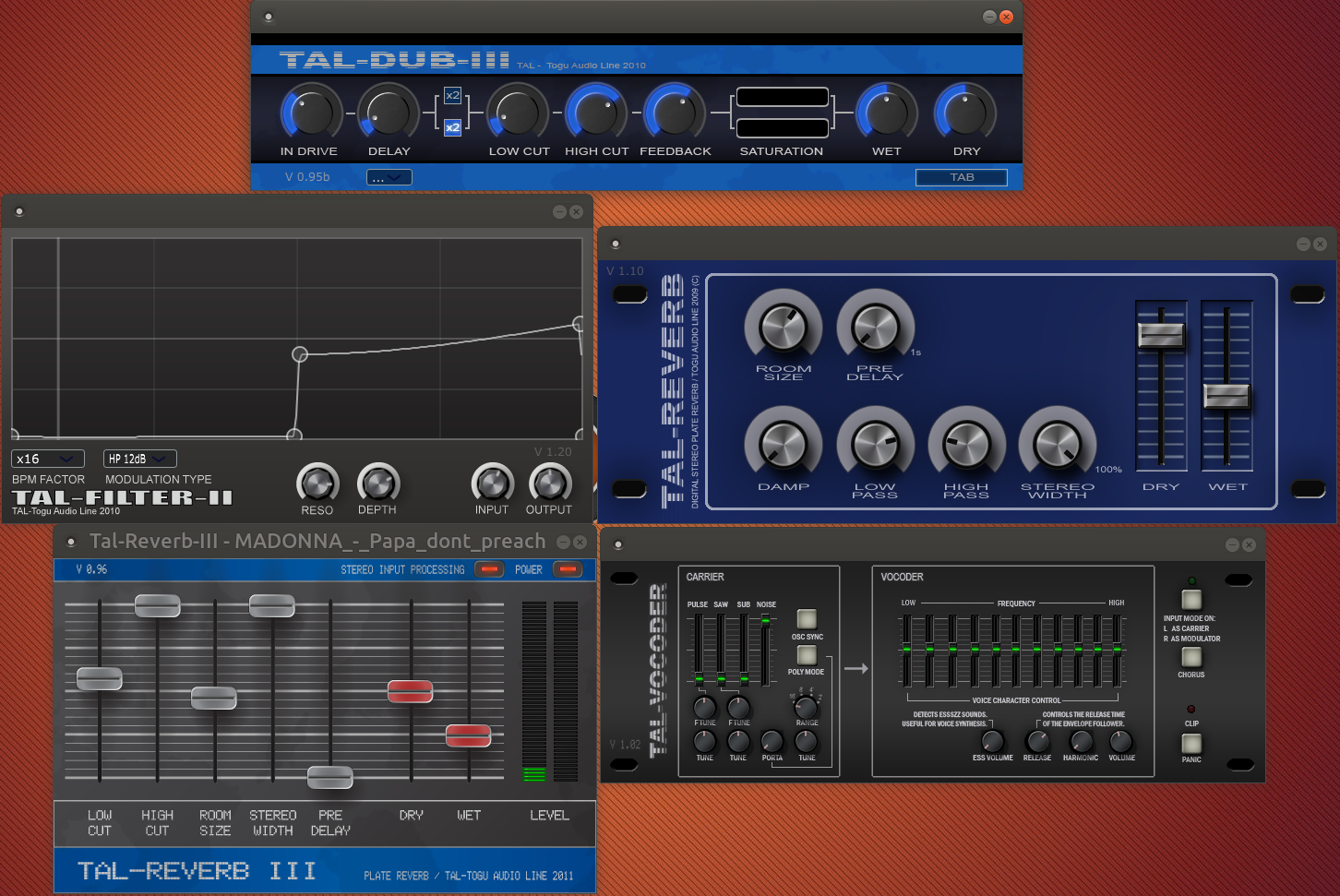This screenshot has height=896, width=1340.
Task: Click the PORTA knob in TAL-Vocoder
Action: (x=772, y=740)
